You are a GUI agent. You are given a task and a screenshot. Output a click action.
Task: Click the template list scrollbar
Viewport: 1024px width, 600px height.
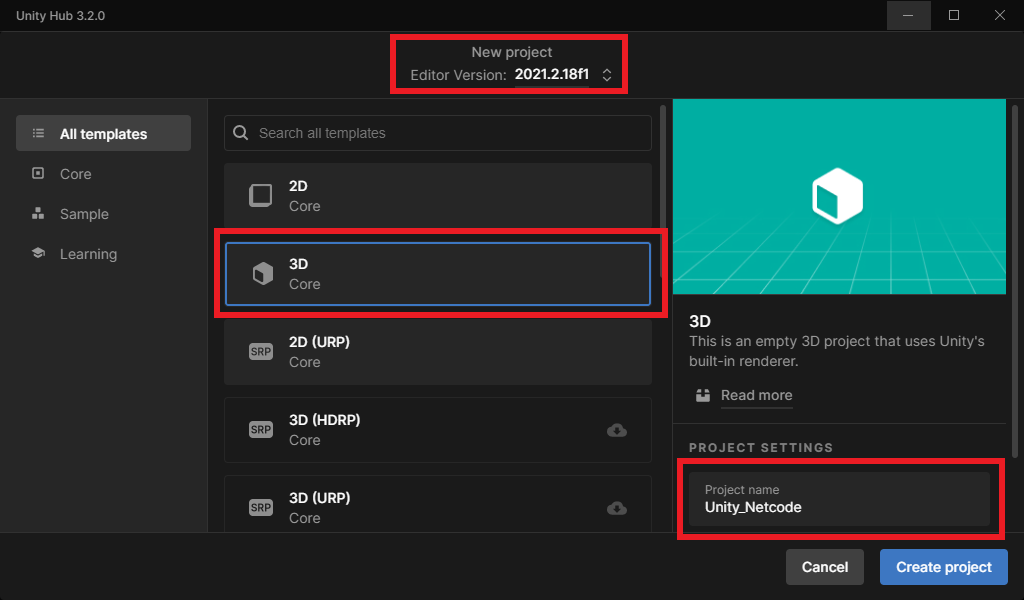(x=663, y=189)
